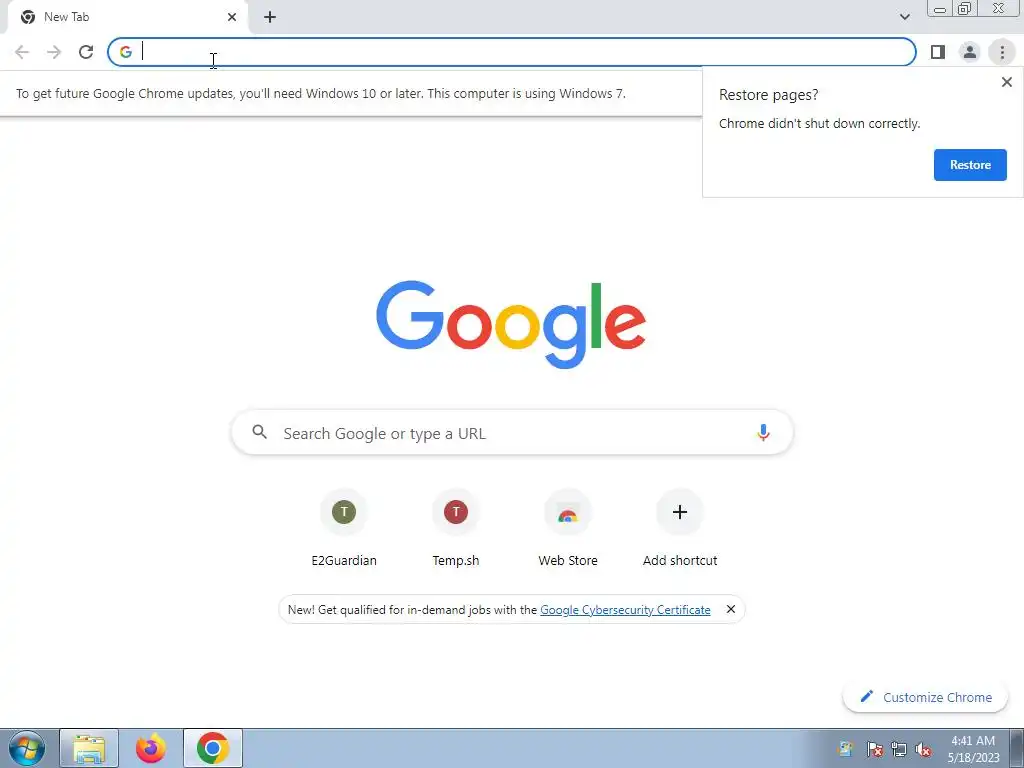
Task: Click the Google logo
Action: (511, 325)
